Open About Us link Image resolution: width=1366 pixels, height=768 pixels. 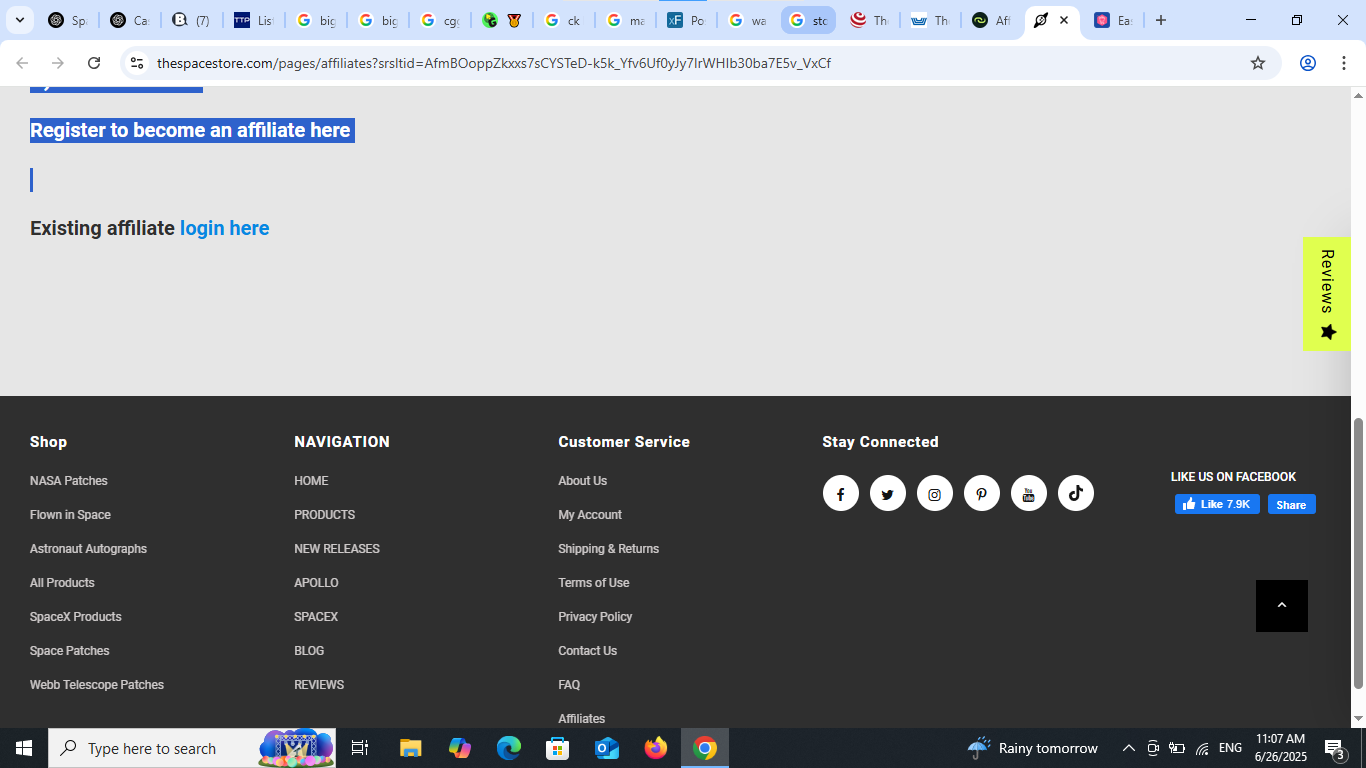point(582,481)
